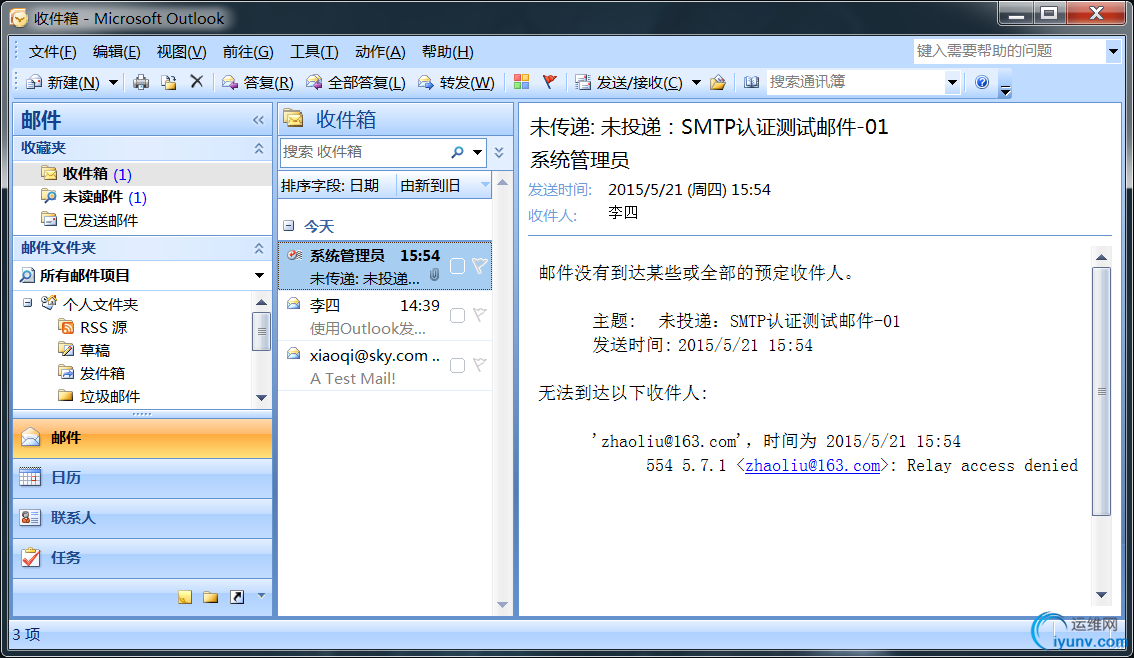The height and width of the screenshot is (658, 1134).
Task: Click the 搜索 收件箱 search field
Action: point(363,152)
